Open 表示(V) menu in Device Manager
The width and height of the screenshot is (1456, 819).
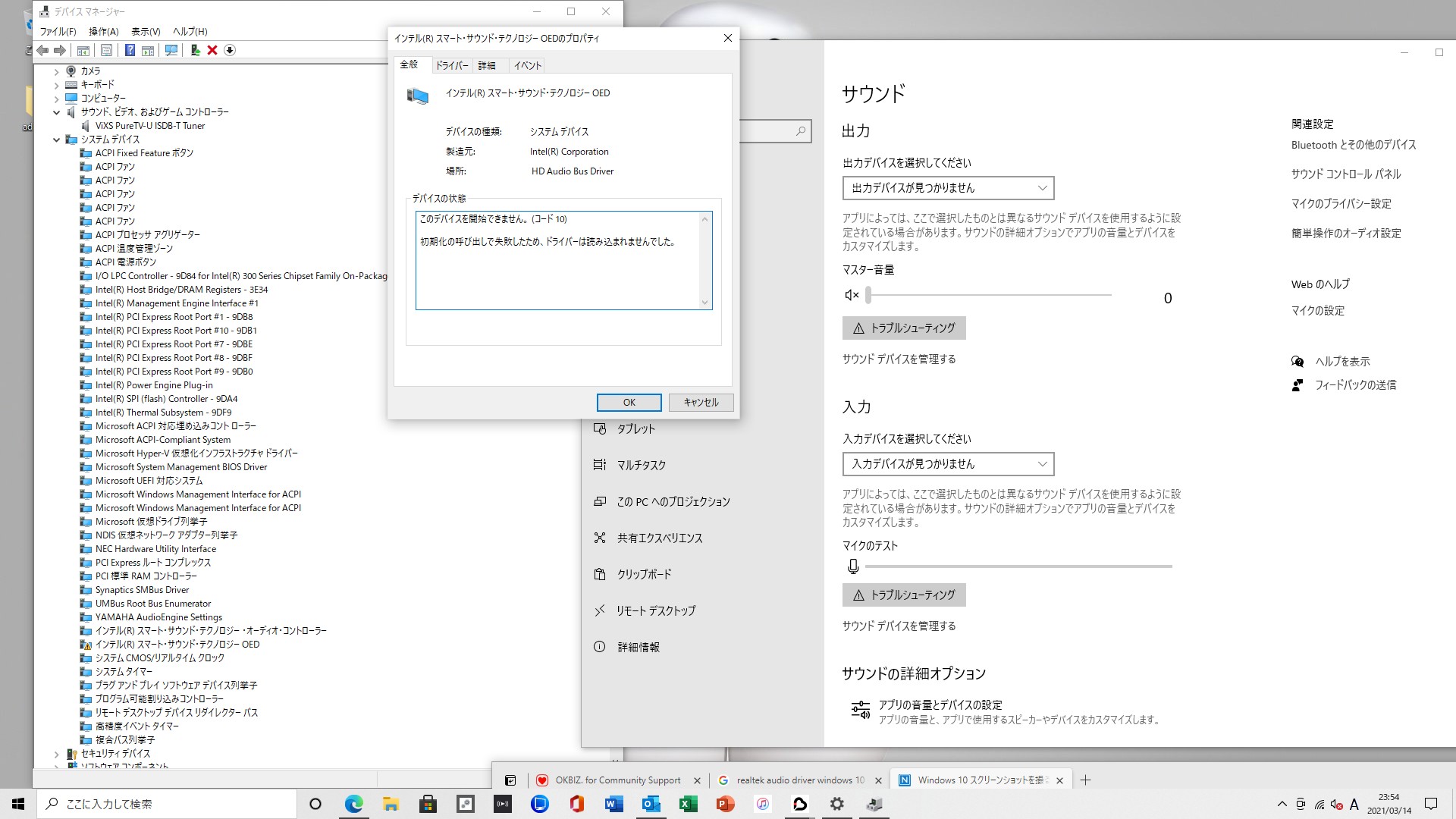tap(146, 31)
